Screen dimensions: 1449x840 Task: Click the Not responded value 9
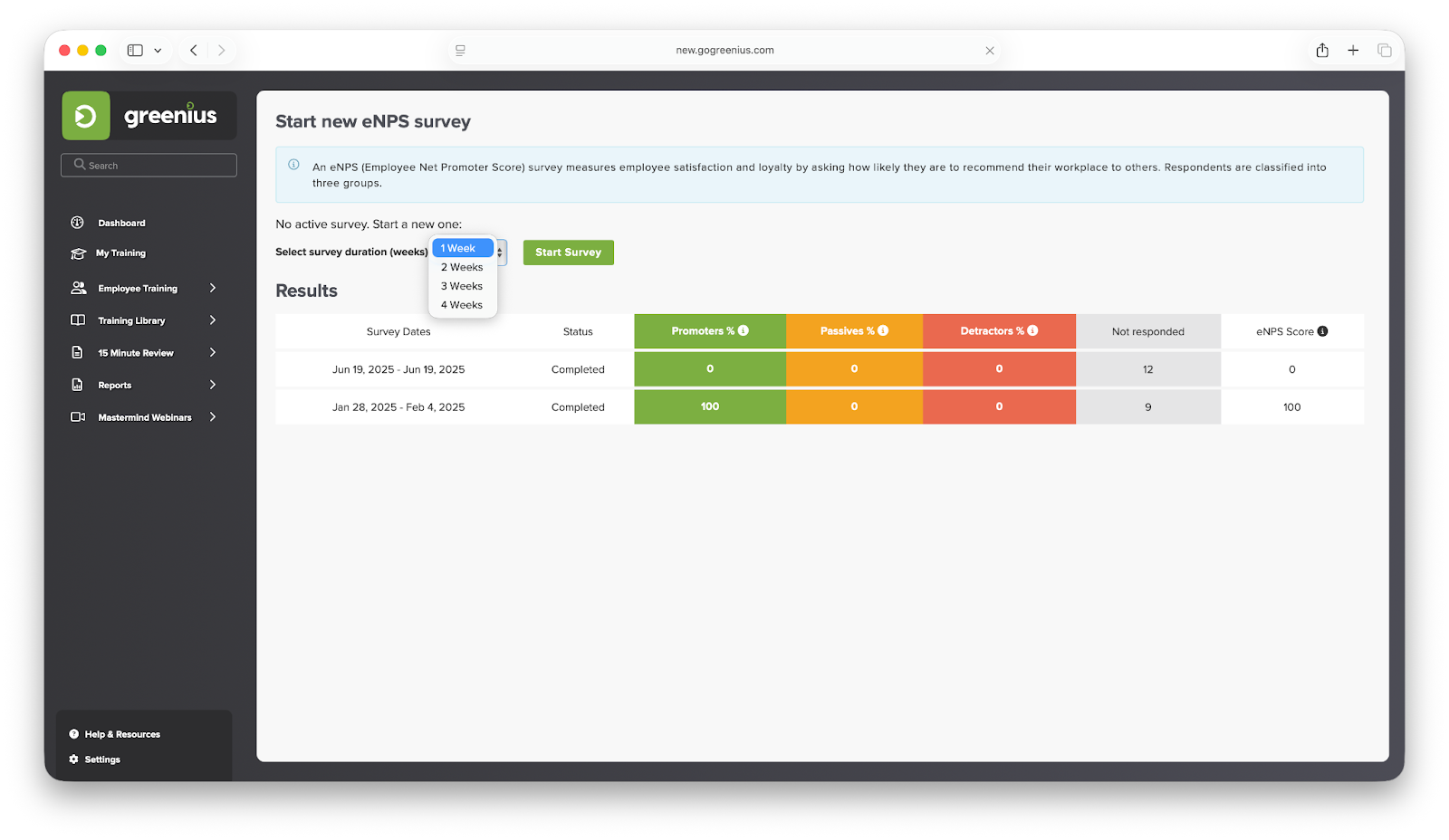coord(1148,407)
